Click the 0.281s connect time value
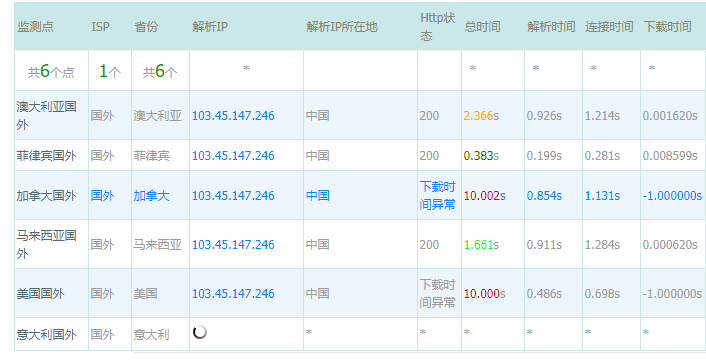This screenshot has height=360, width=706. (602, 156)
